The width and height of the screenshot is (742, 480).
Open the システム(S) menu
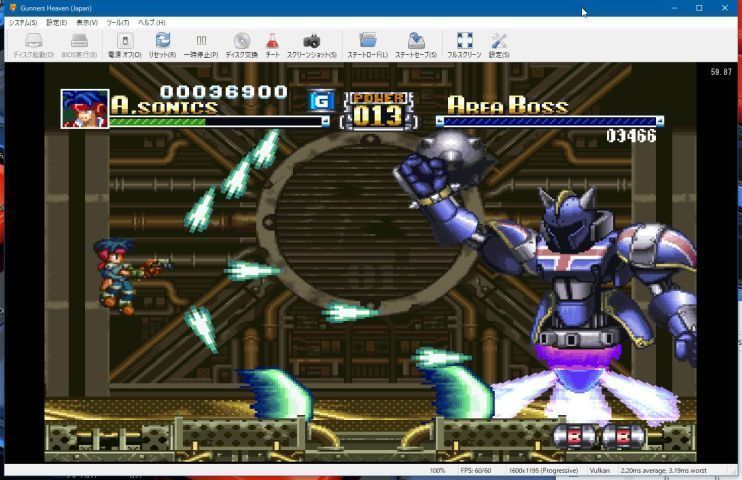point(23,23)
